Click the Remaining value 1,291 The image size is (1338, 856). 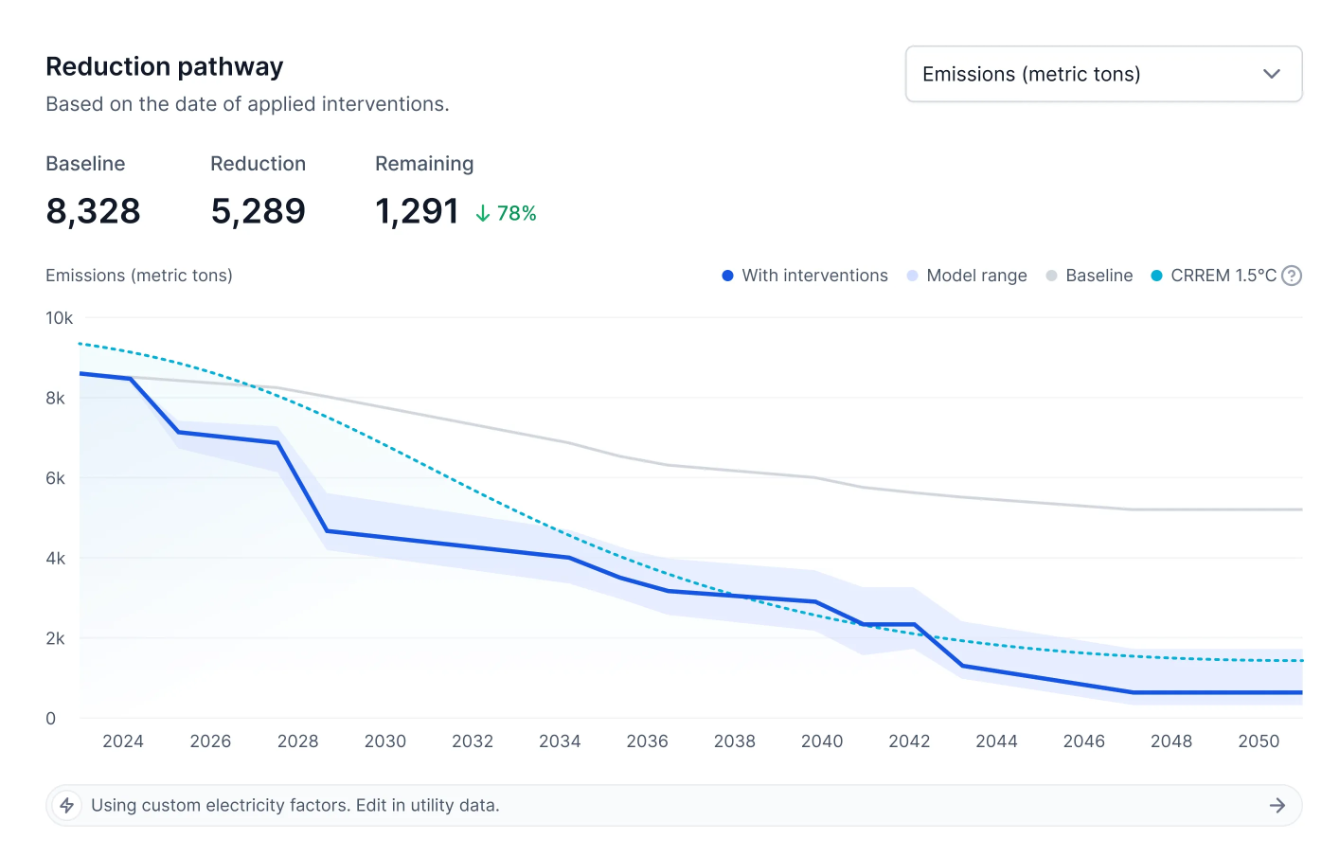417,211
